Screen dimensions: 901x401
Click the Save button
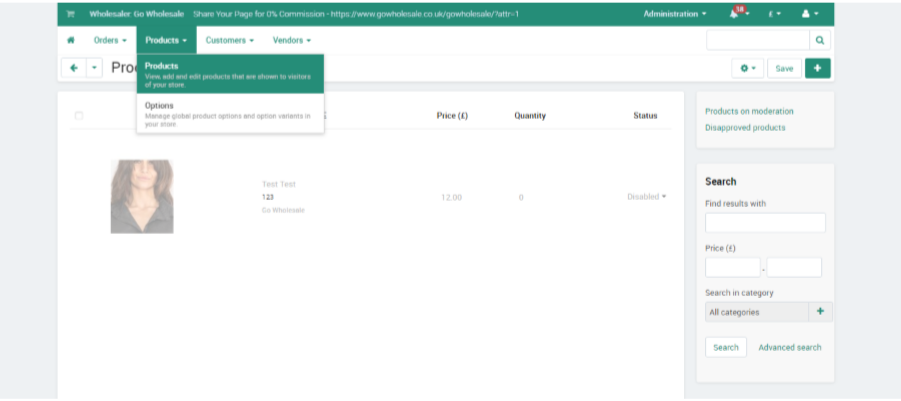tap(784, 68)
